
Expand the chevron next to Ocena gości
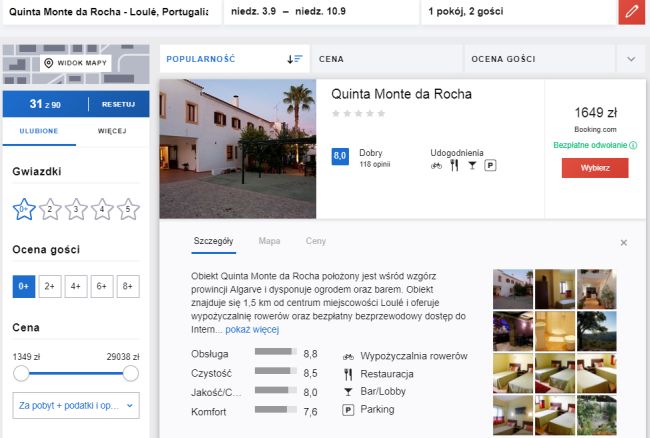630,59
